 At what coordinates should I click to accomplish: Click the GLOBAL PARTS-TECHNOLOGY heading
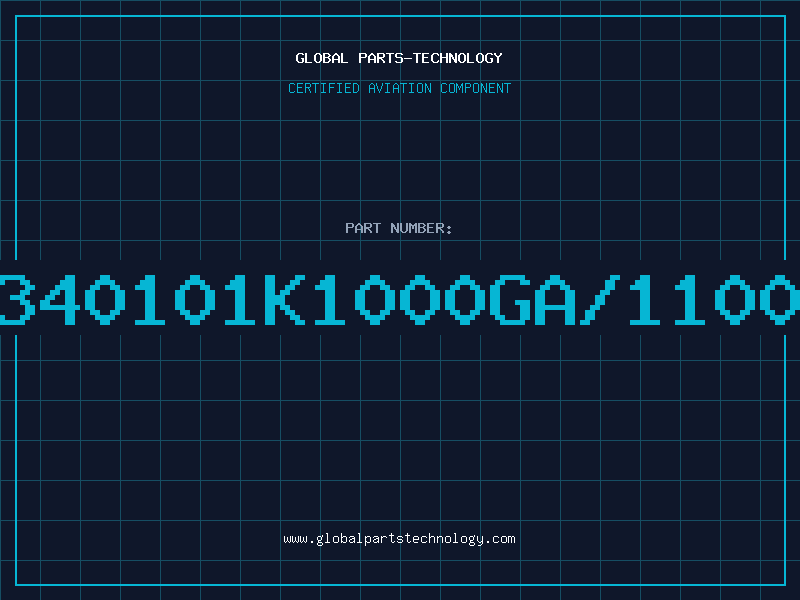pos(399,58)
